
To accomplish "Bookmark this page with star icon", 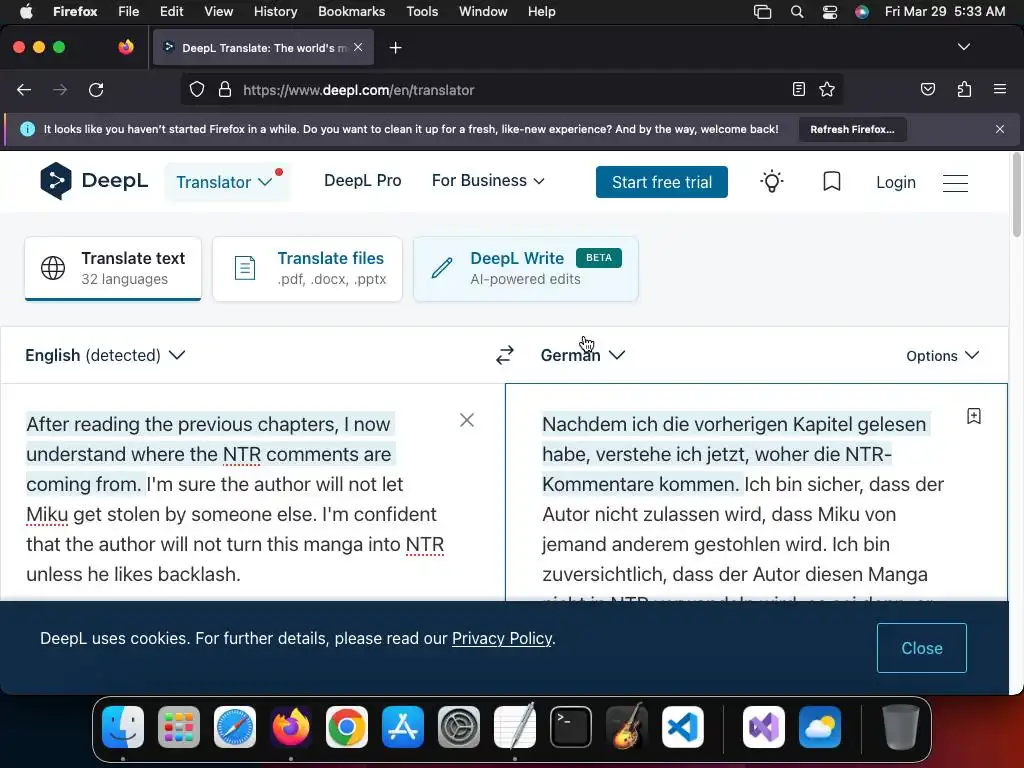I will 827,89.
